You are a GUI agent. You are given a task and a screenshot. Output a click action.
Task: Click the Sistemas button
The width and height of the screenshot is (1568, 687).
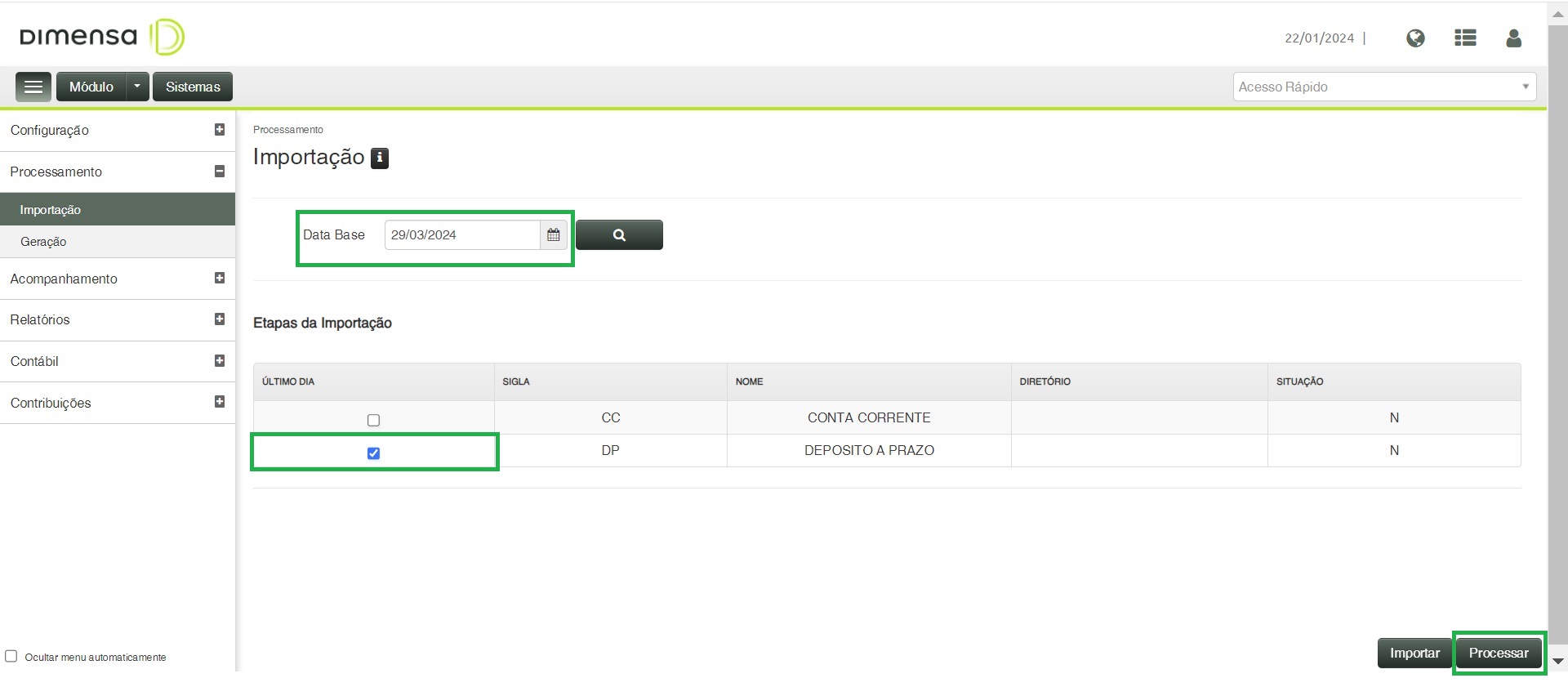(193, 87)
